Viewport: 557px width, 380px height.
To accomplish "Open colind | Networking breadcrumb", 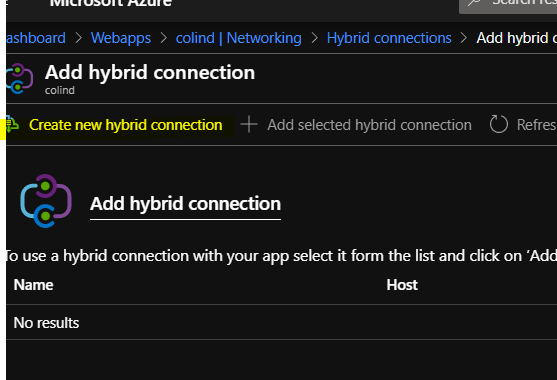I will (238, 38).
